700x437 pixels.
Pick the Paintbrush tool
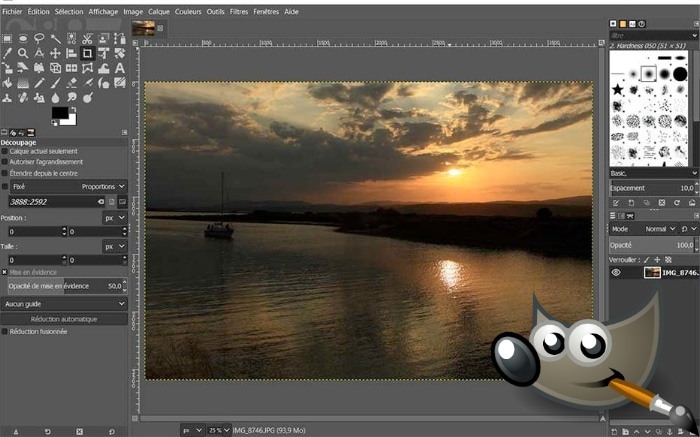click(x=55, y=83)
